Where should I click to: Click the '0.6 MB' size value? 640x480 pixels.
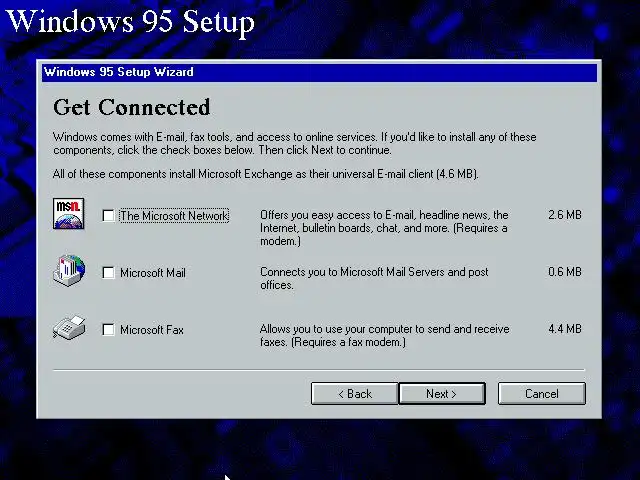click(564, 272)
